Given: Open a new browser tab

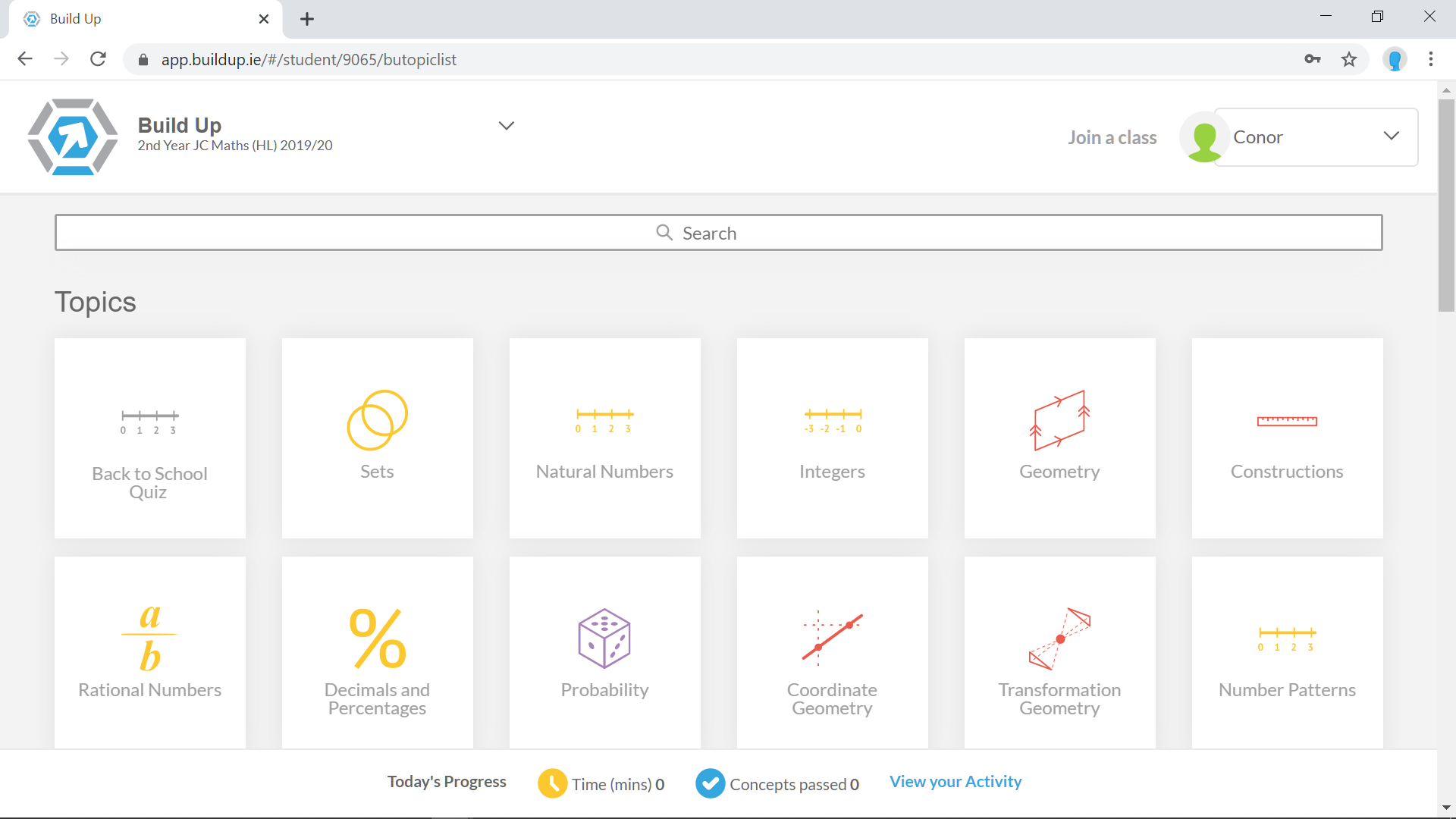Looking at the screenshot, I should click(307, 19).
